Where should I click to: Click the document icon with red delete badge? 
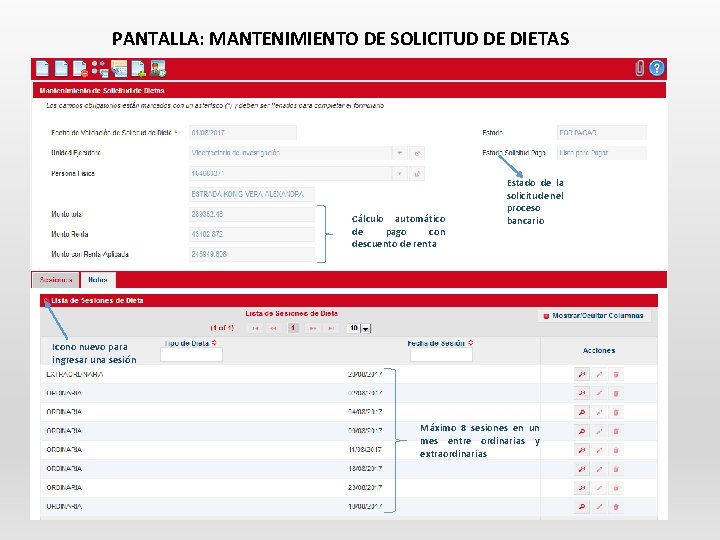pyautogui.click(x=81, y=69)
